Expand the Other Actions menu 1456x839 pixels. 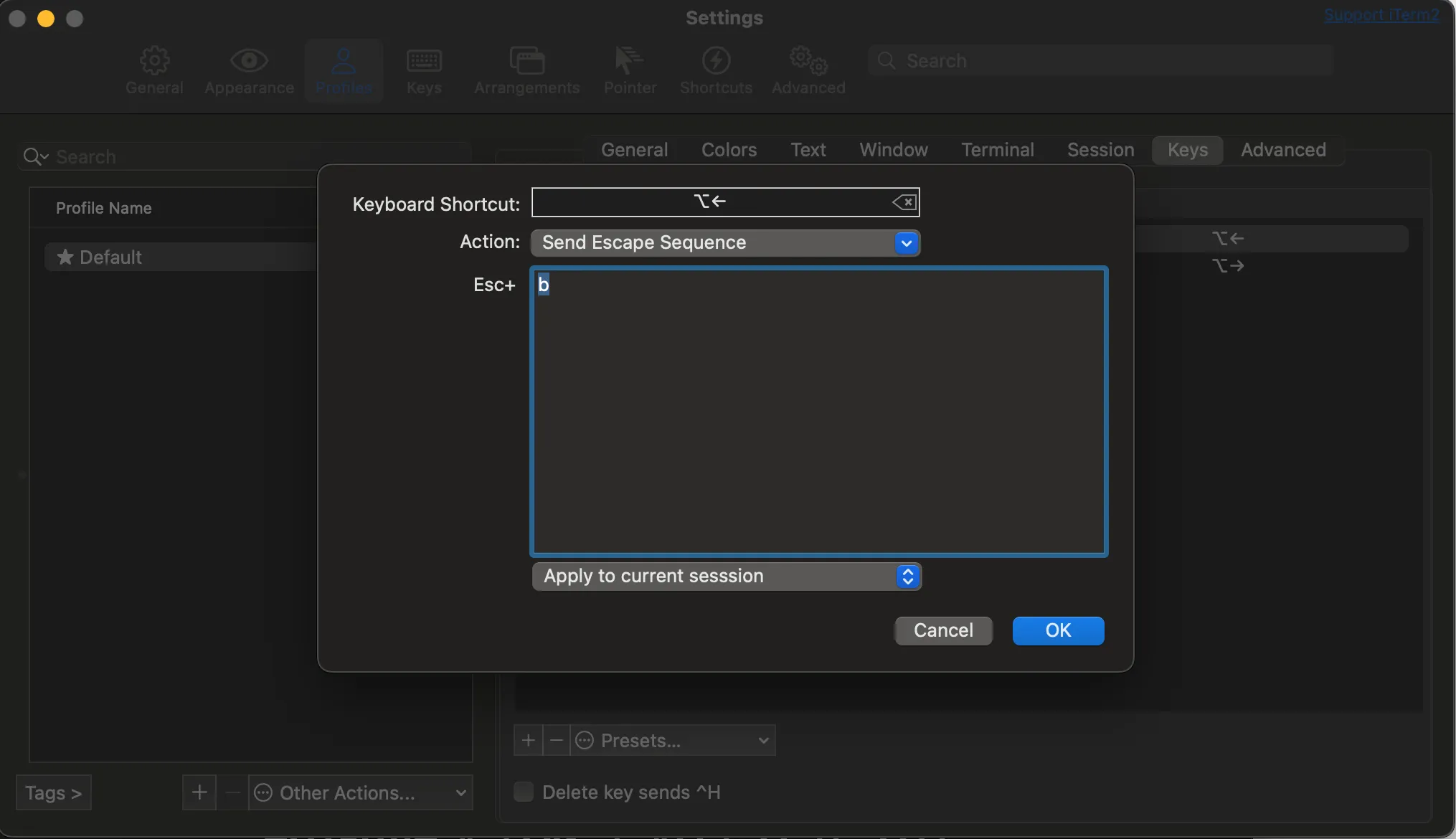pos(360,792)
